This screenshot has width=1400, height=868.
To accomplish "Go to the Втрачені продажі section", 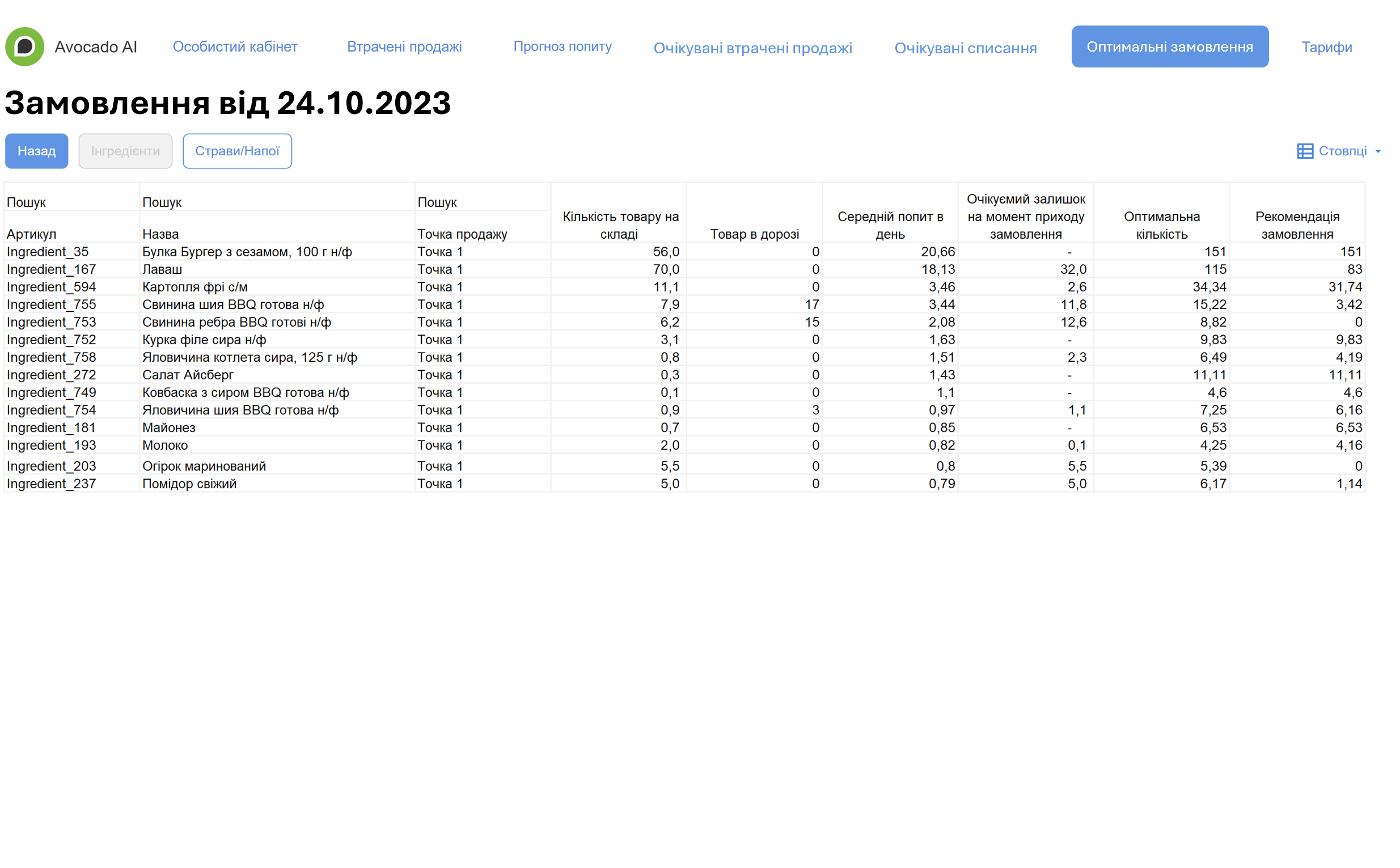I will coord(404,46).
